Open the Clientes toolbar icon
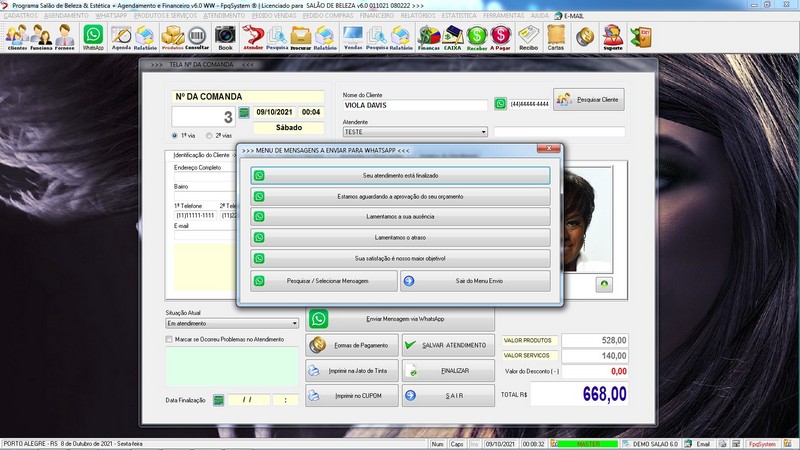 click(17, 37)
